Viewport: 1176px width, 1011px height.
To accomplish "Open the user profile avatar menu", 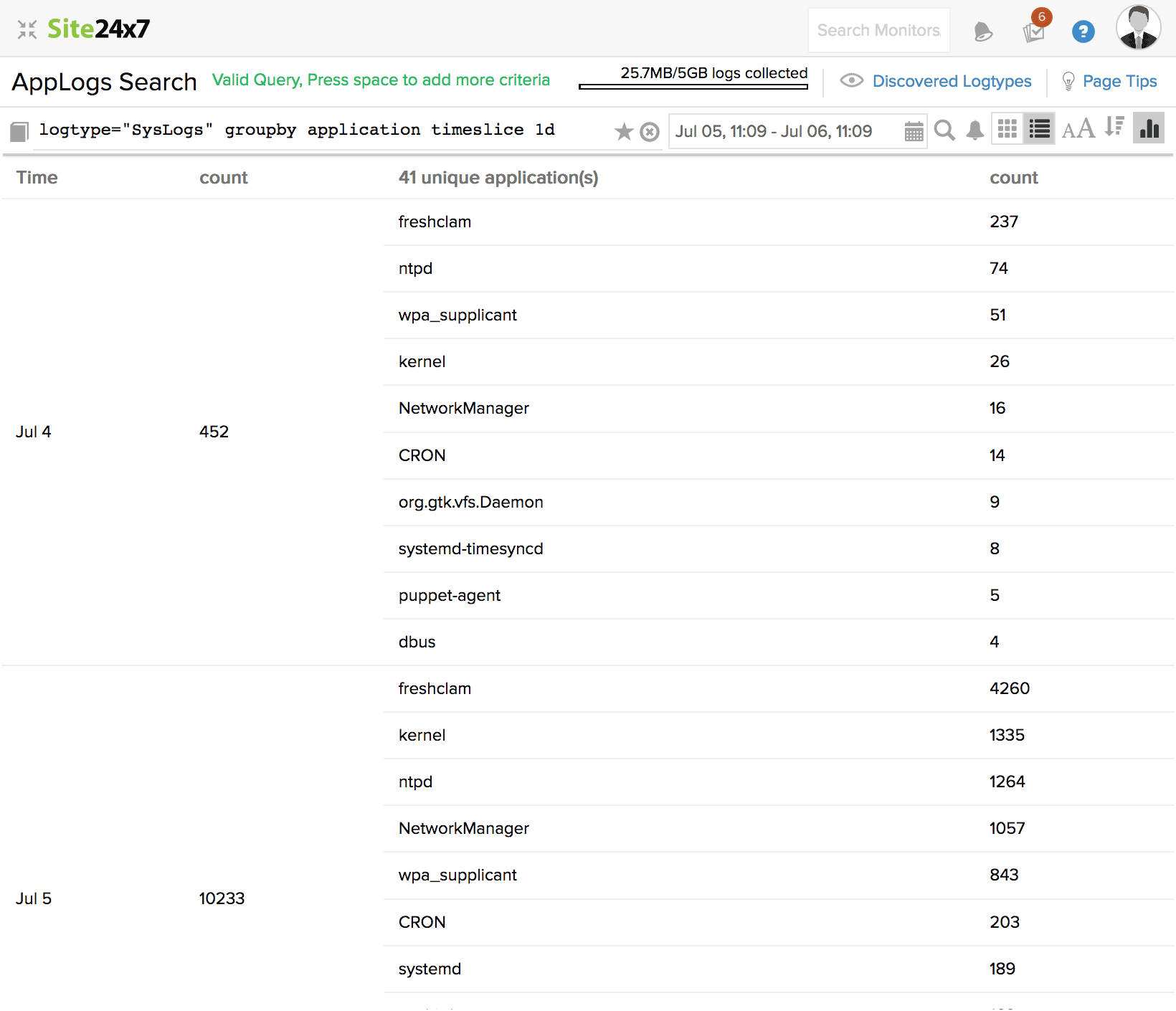I will (1138, 29).
